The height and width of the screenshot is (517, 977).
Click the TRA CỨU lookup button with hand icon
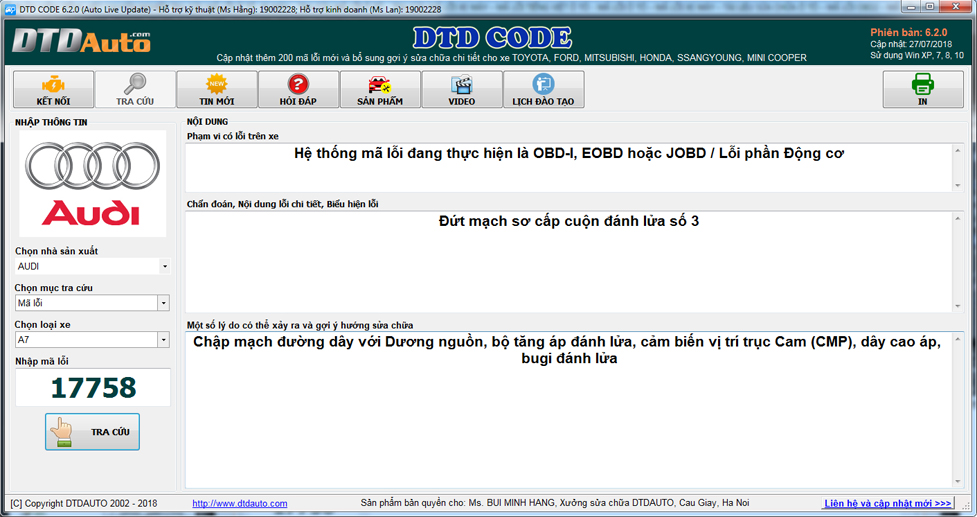[92, 432]
